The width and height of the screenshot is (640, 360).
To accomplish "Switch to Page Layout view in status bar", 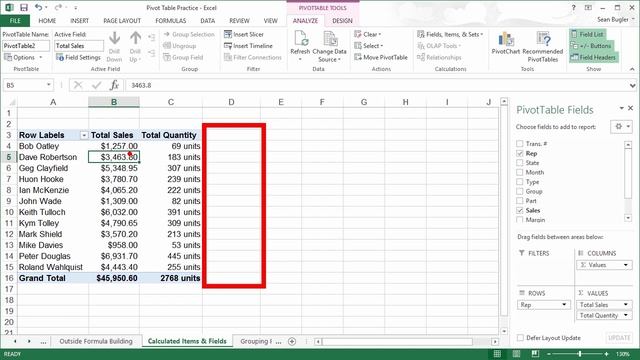I will (x=516, y=354).
